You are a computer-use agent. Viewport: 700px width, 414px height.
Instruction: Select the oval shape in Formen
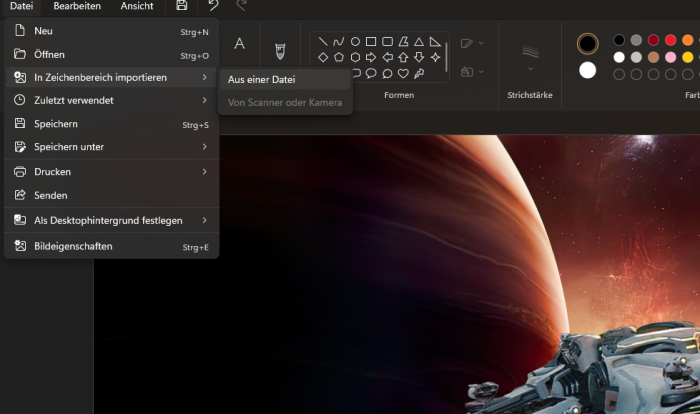point(354,42)
